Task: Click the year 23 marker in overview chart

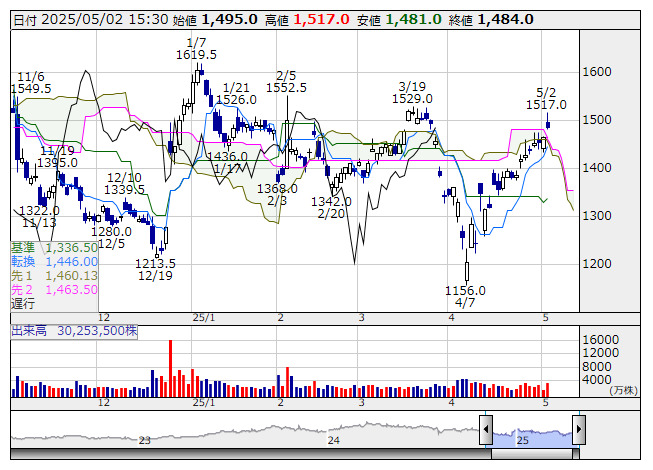Action: (x=145, y=440)
